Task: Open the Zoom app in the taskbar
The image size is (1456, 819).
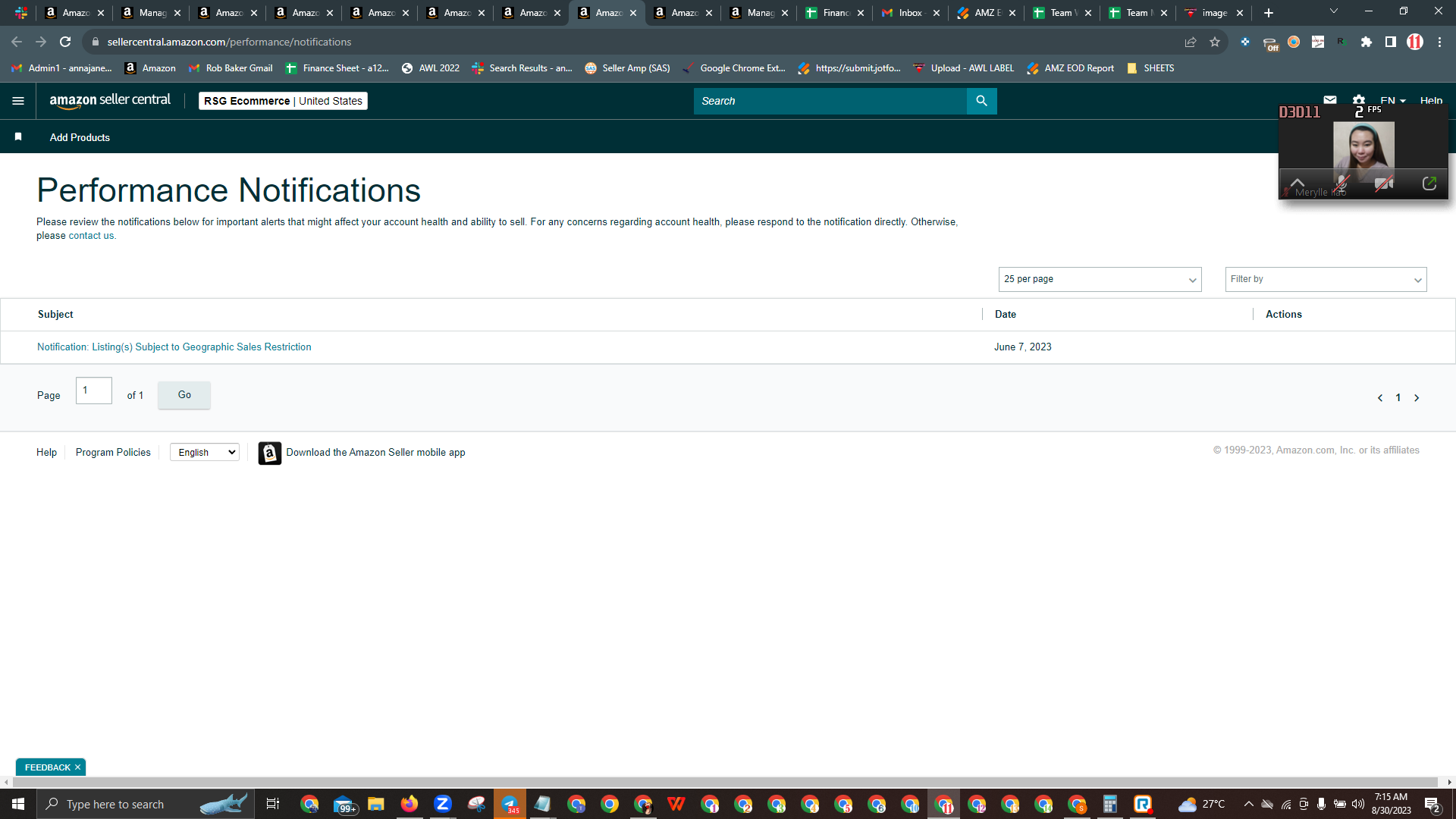Action: pos(443,804)
